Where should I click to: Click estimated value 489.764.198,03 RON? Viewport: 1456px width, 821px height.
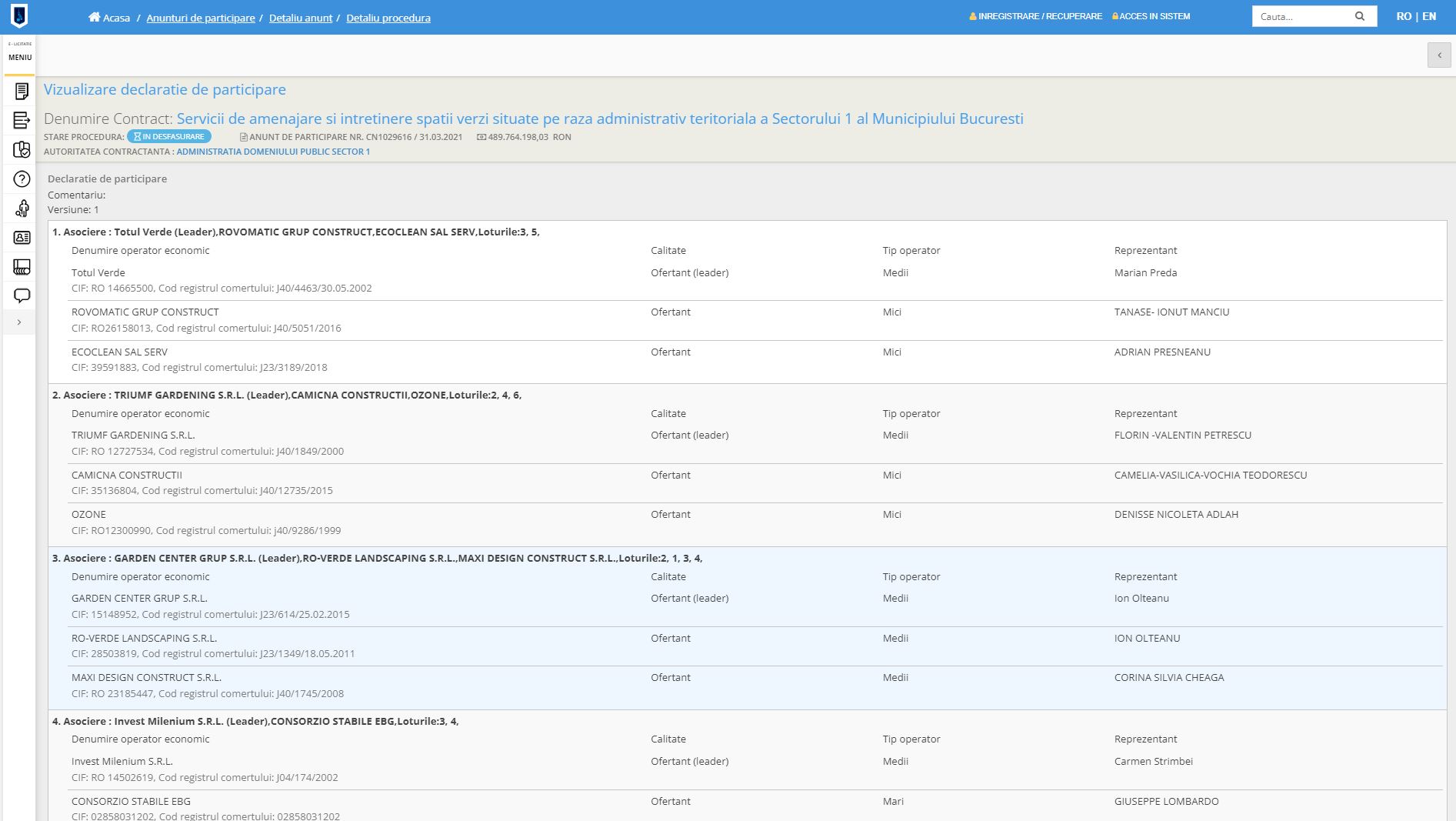pyautogui.click(x=524, y=137)
